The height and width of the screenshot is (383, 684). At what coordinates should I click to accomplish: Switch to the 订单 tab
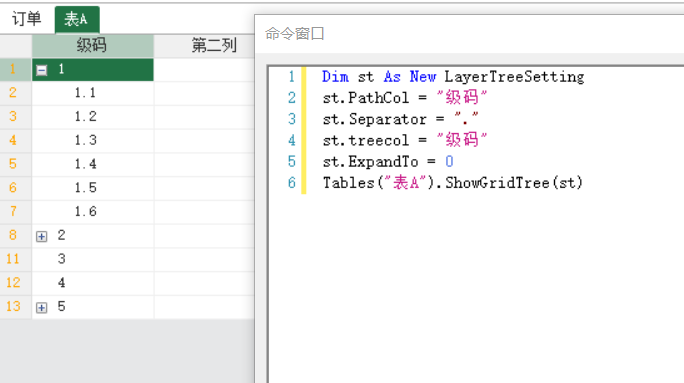click(26, 19)
